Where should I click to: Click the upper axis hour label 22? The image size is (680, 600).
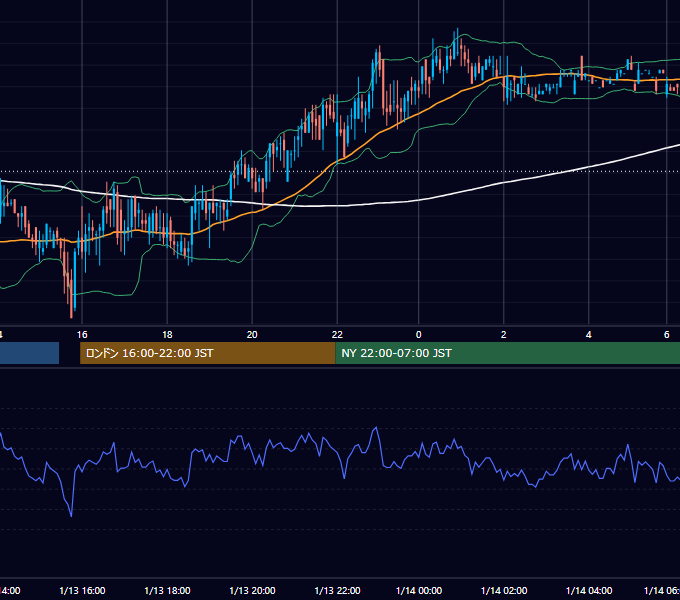coord(337,335)
